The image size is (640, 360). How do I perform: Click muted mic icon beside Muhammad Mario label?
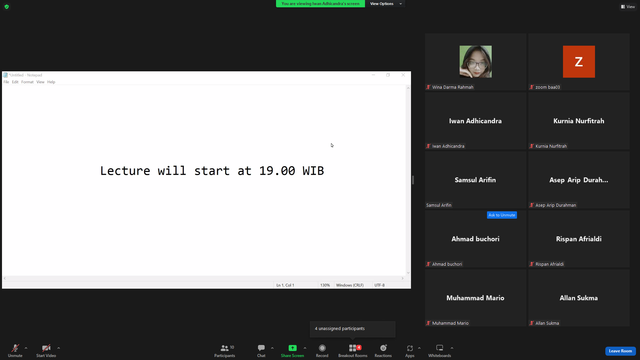428,323
